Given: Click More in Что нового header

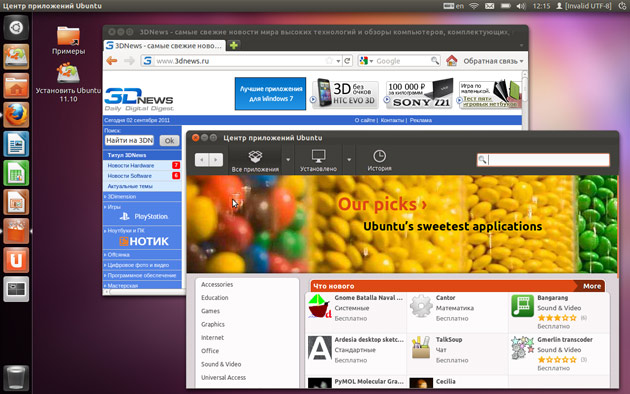Looking at the screenshot, I should point(592,286).
